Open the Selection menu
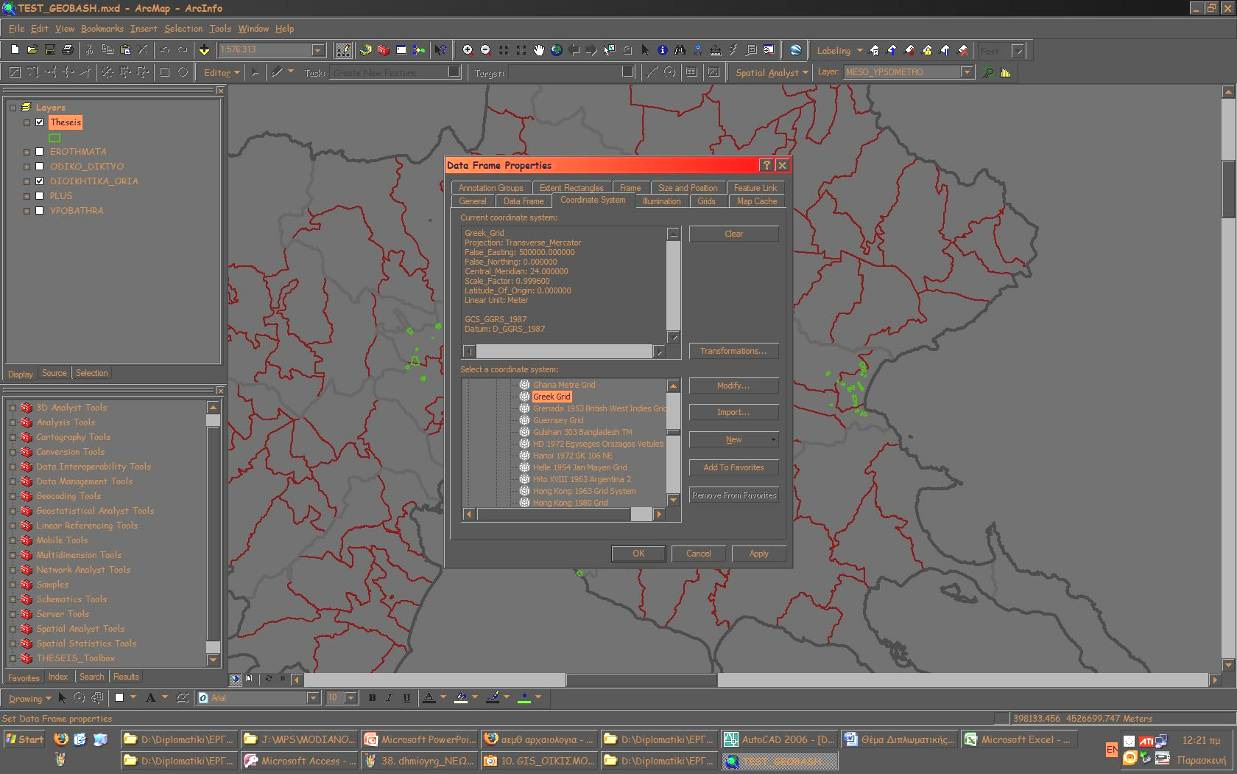Viewport: 1237px width, 774px height. [183, 29]
